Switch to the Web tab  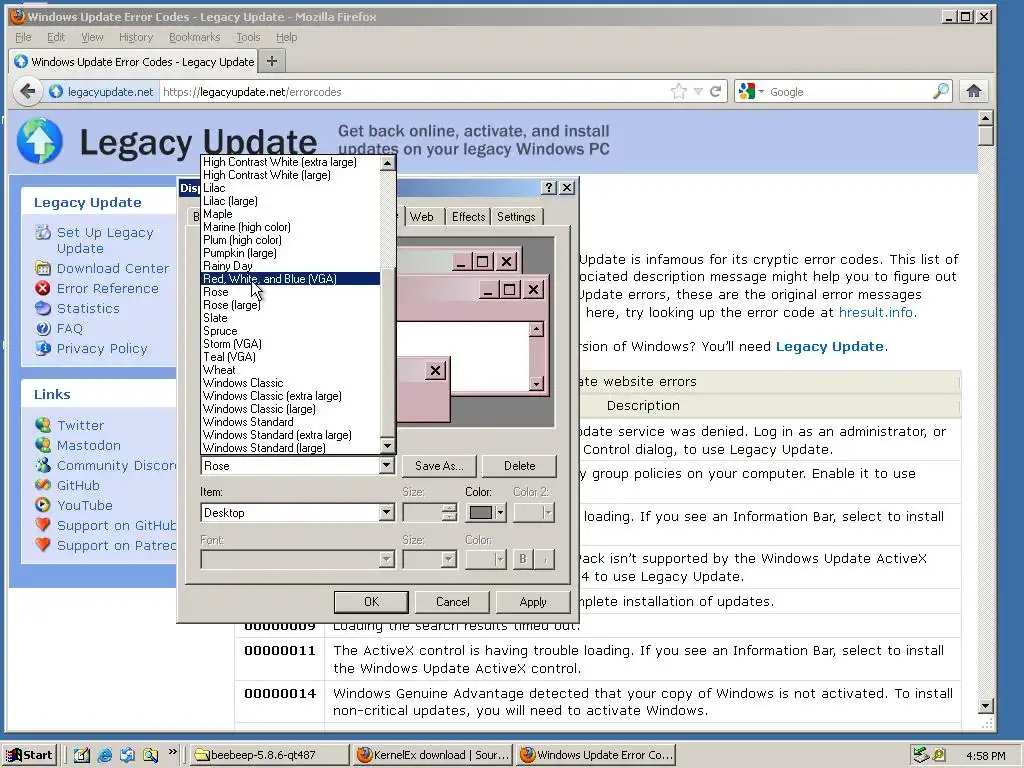tap(421, 217)
